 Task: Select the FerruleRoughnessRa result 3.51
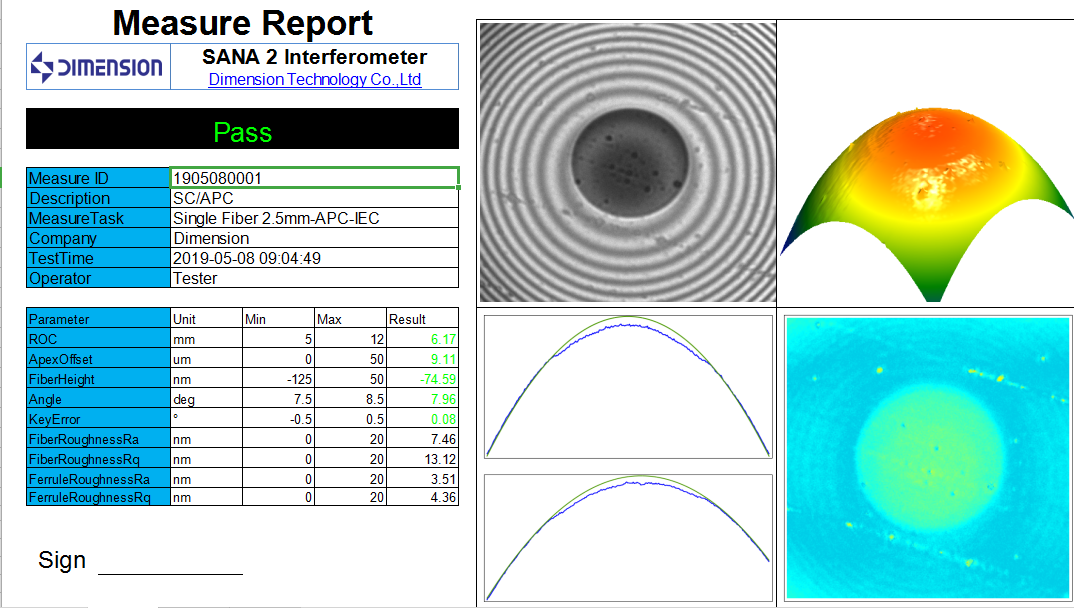[422, 478]
